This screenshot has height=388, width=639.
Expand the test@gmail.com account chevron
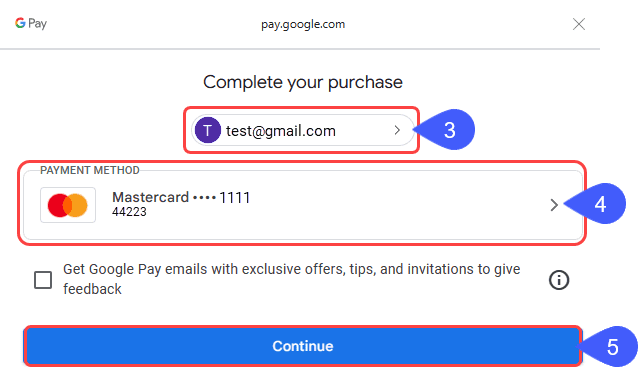tap(397, 130)
